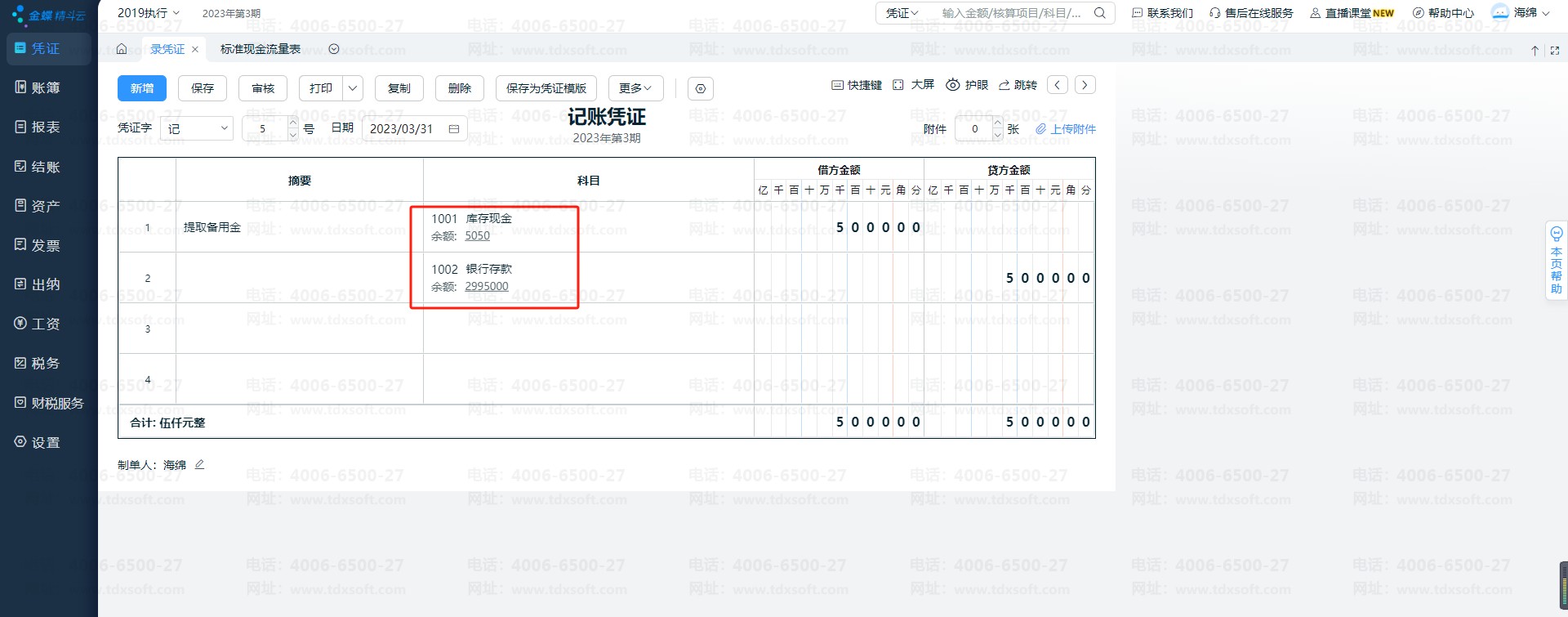Image resolution: width=1568 pixels, height=617 pixels.
Task: Click the 保存 button
Action: 203,88
